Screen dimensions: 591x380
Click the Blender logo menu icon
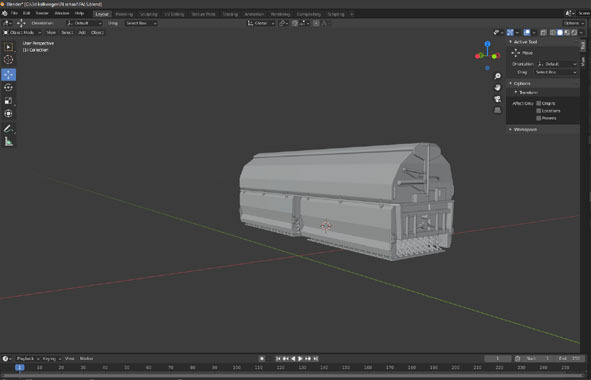pos(5,14)
